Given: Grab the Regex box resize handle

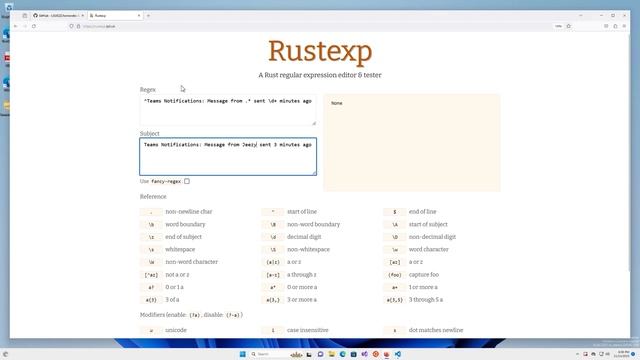Looking at the screenshot, I should click(x=314, y=123).
